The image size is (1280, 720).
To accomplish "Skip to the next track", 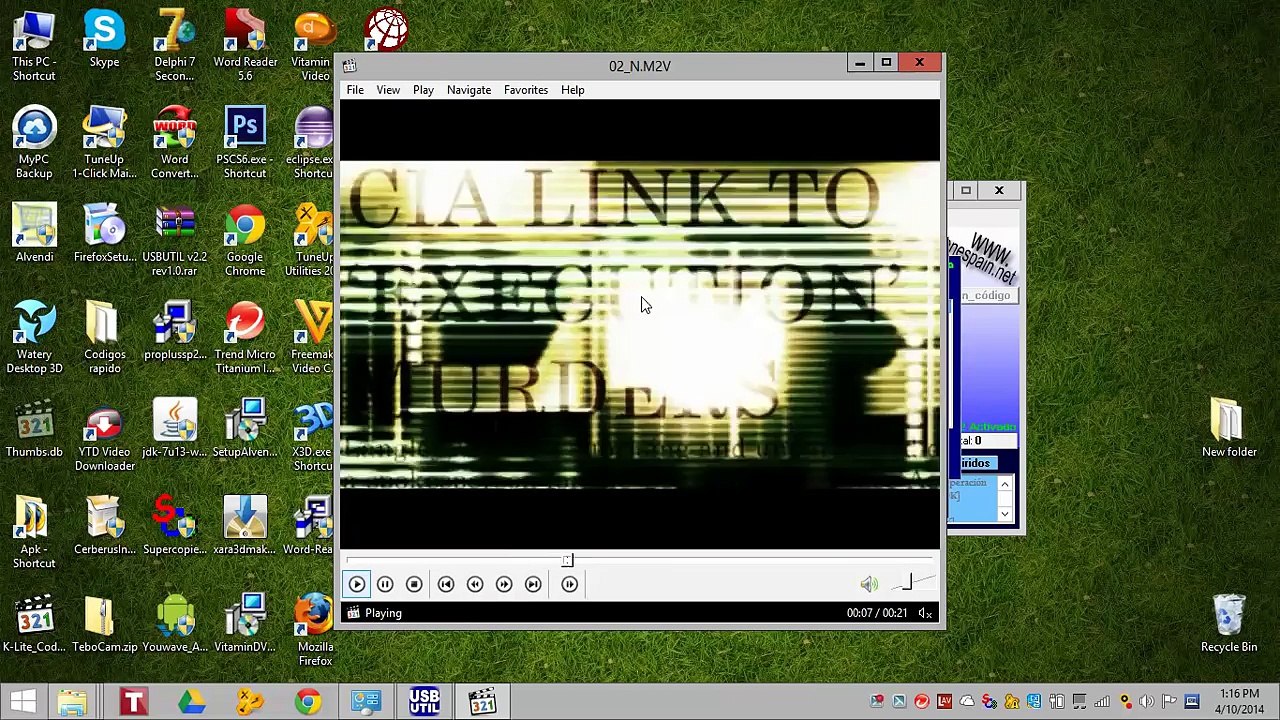I will tap(533, 584).
